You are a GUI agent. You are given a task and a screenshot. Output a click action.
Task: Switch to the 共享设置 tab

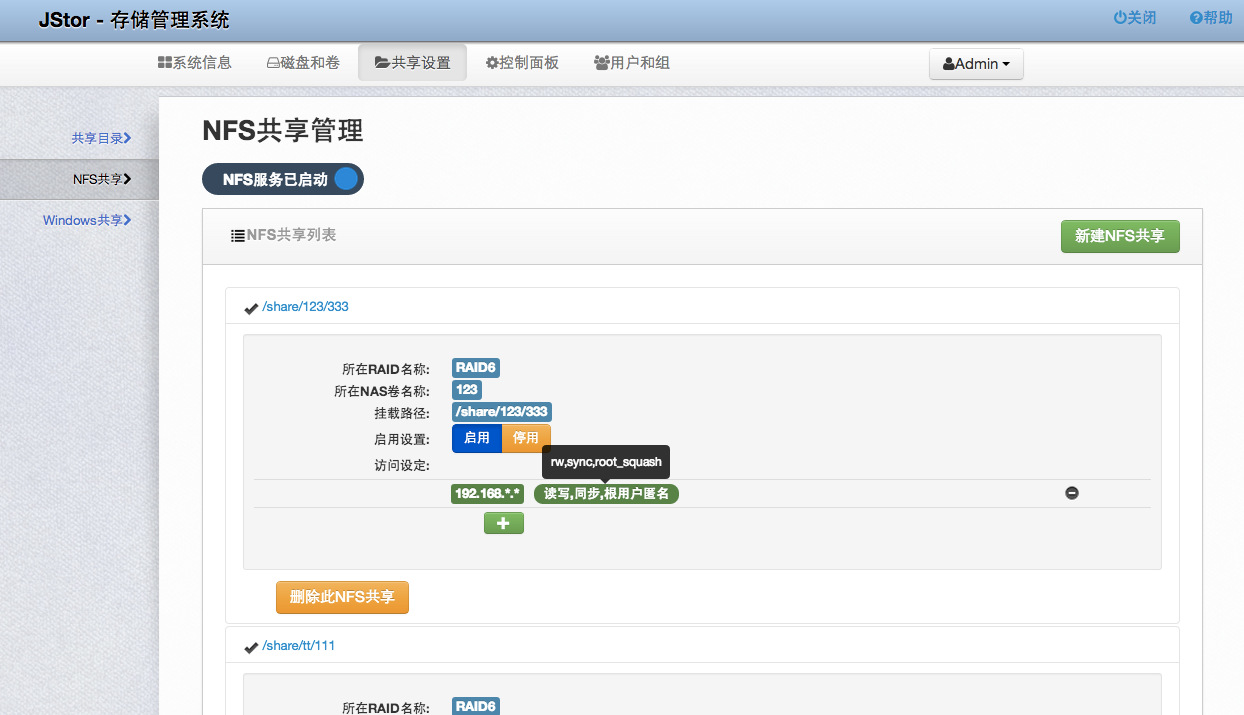[x=412, y=62]
